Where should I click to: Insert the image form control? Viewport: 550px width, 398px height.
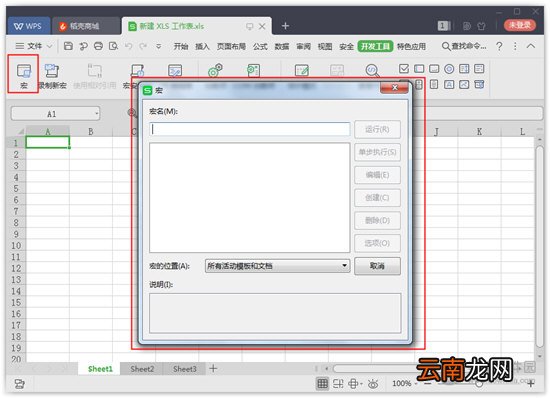[464, 84]
